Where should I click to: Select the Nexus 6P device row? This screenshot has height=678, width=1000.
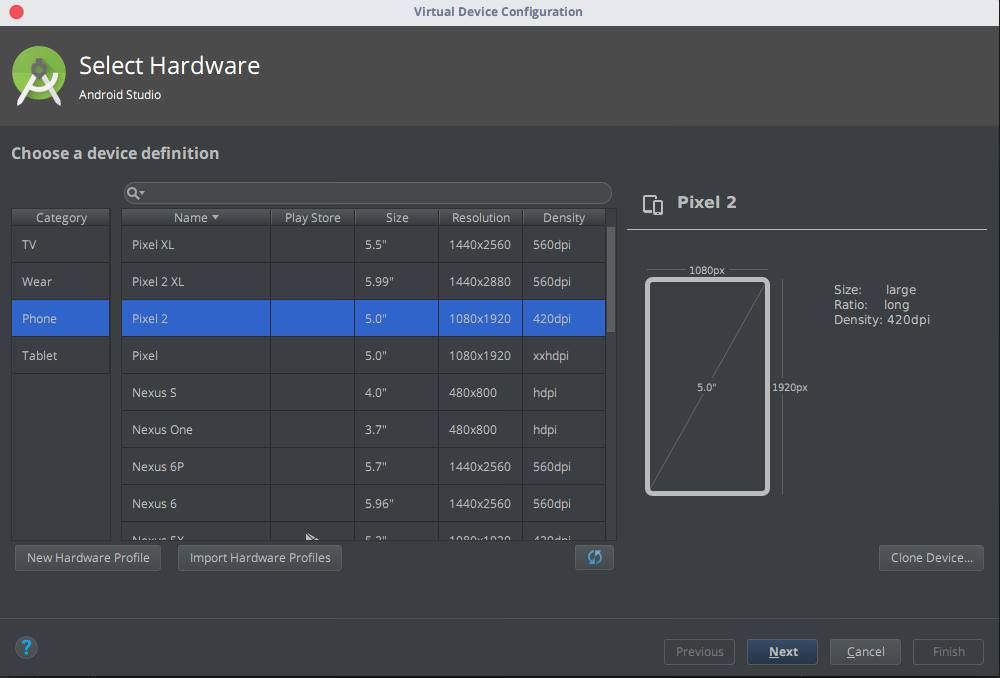[364, 466]
